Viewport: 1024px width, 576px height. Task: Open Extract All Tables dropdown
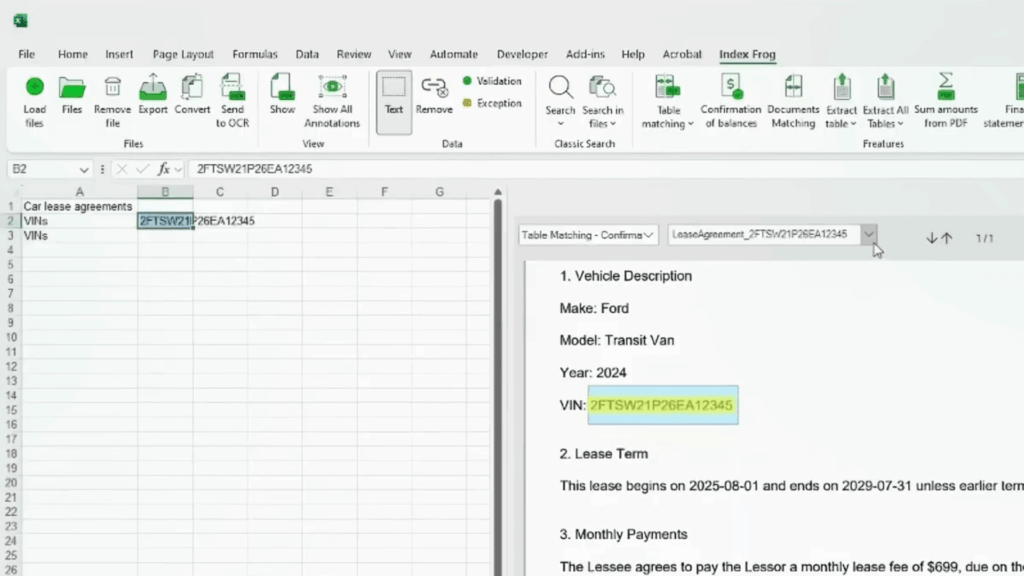pyautogui.click(x=900, y=124)
